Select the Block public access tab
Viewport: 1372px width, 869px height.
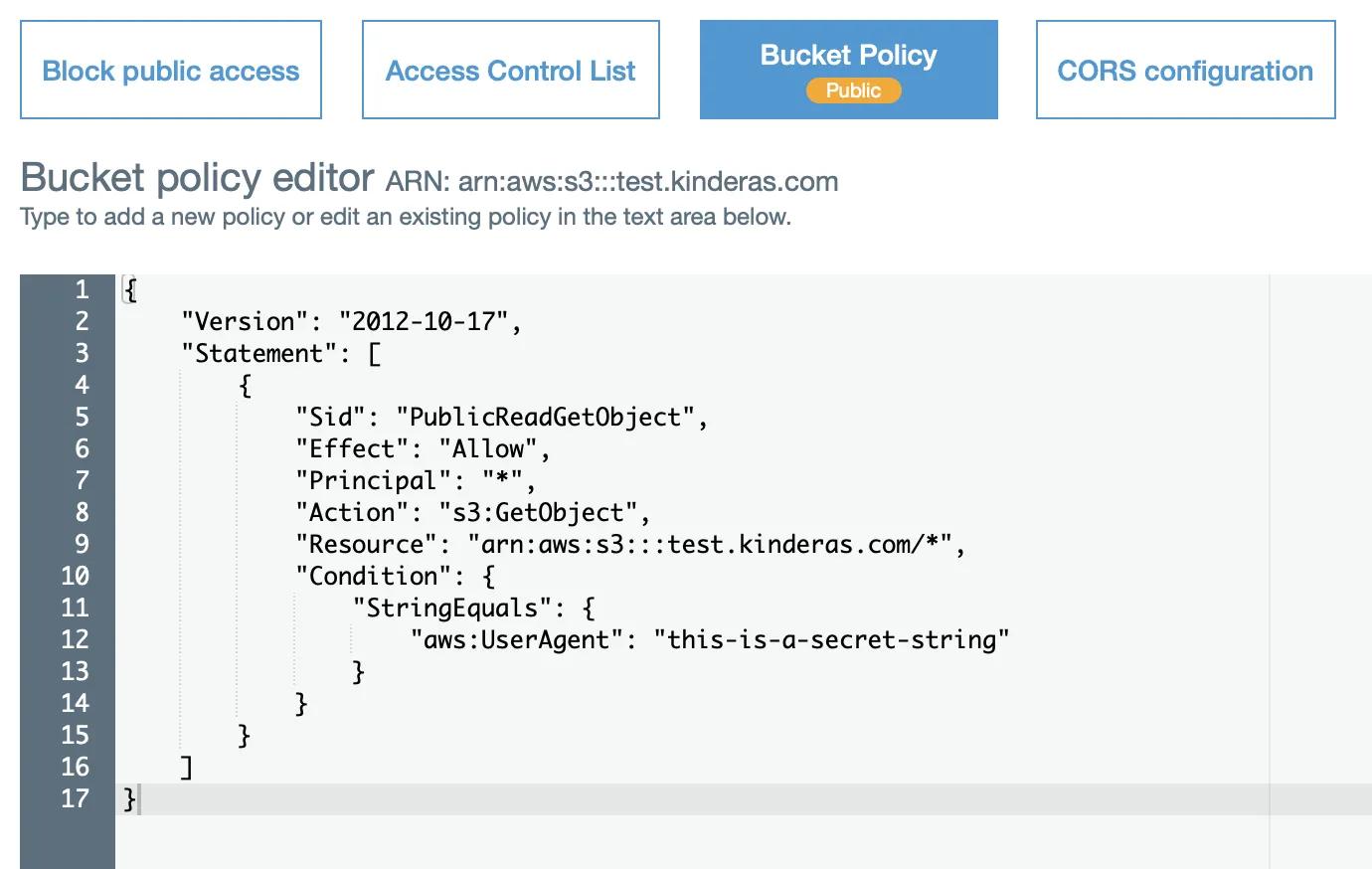[x=170, y=70]
